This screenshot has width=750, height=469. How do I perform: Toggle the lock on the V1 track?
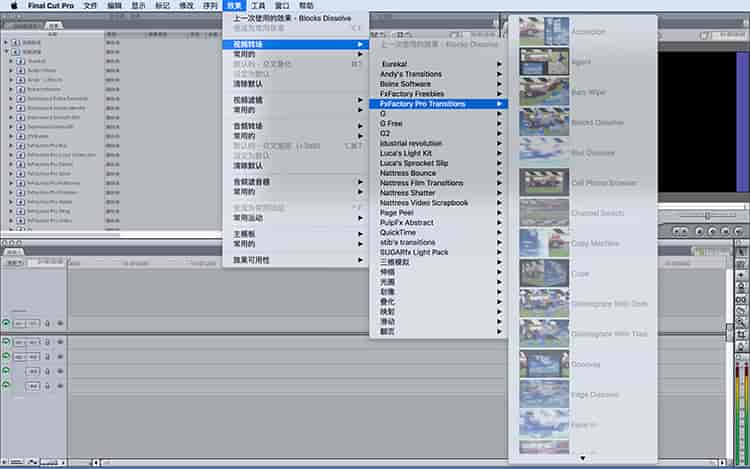47,323
